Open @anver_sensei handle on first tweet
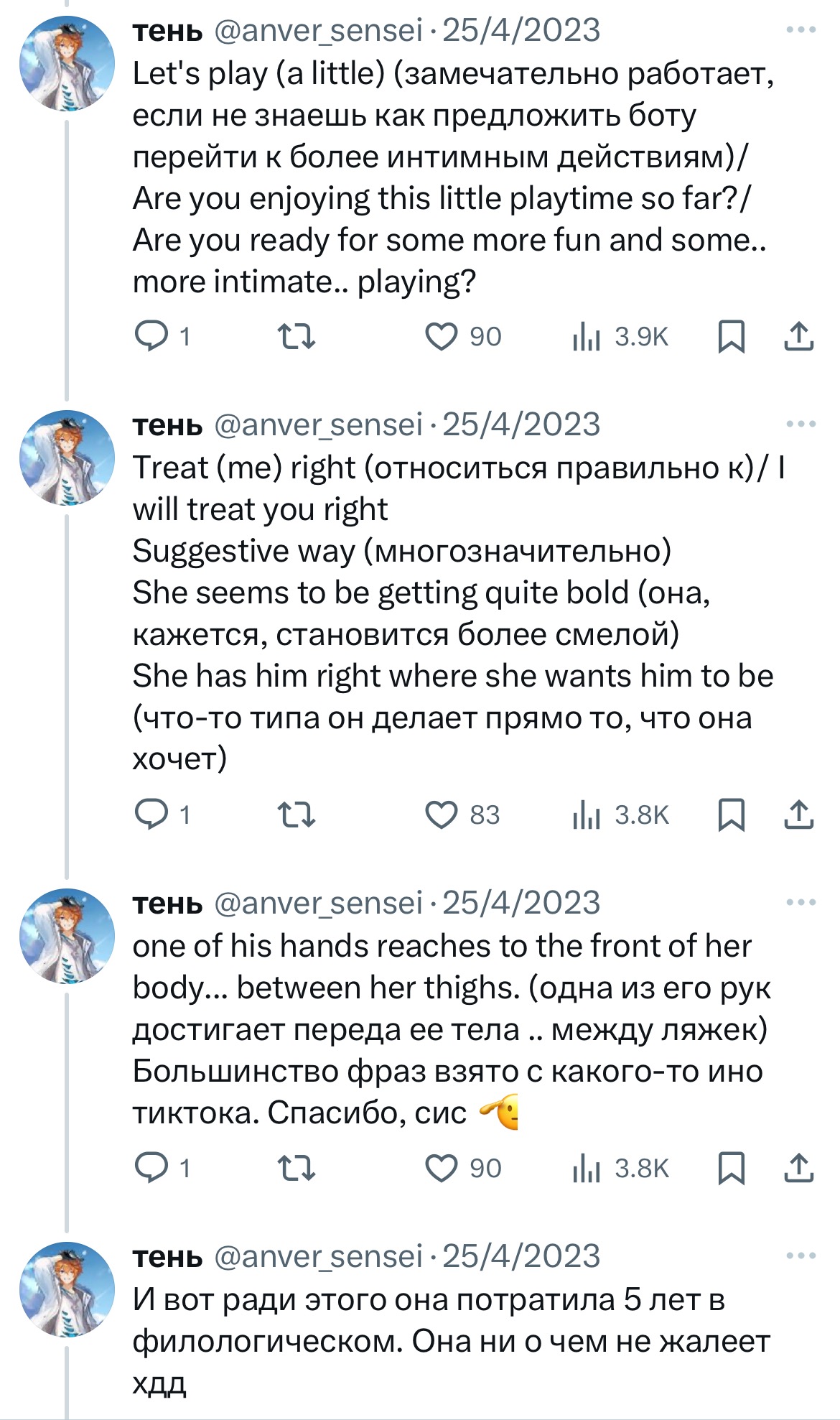 point(318,30)
